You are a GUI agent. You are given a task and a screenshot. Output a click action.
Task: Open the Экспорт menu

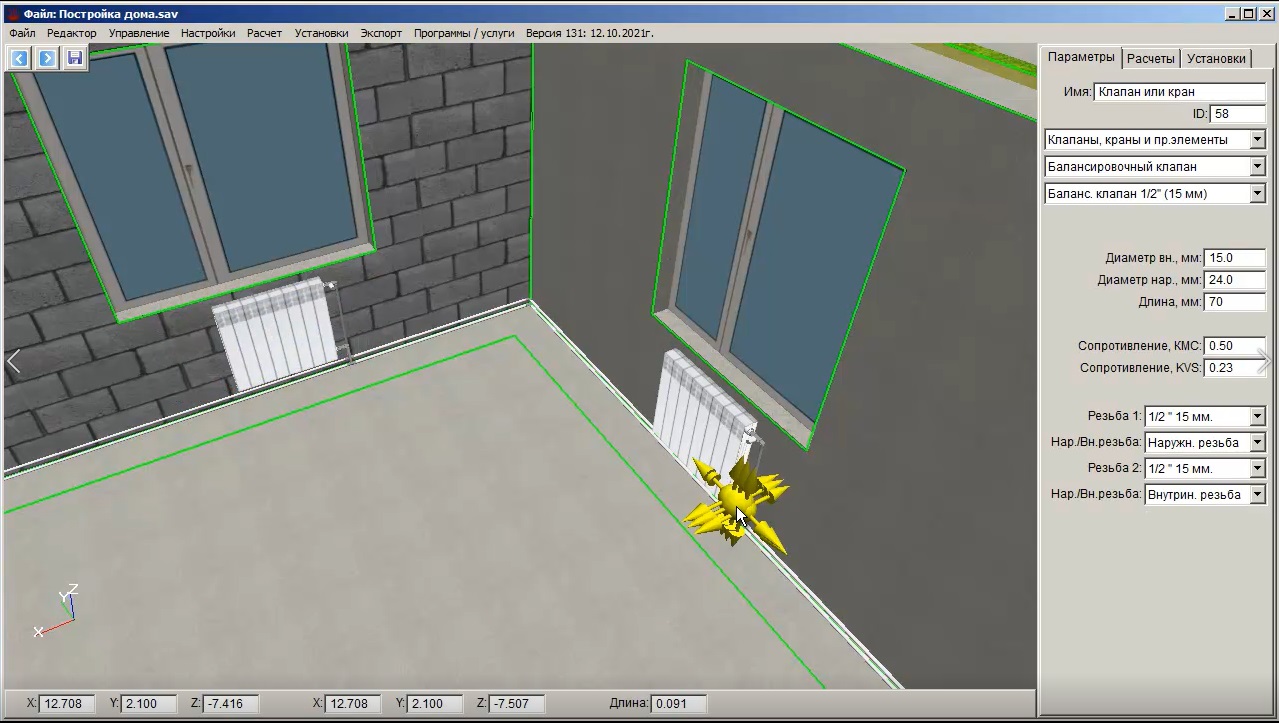click(381, 33)
